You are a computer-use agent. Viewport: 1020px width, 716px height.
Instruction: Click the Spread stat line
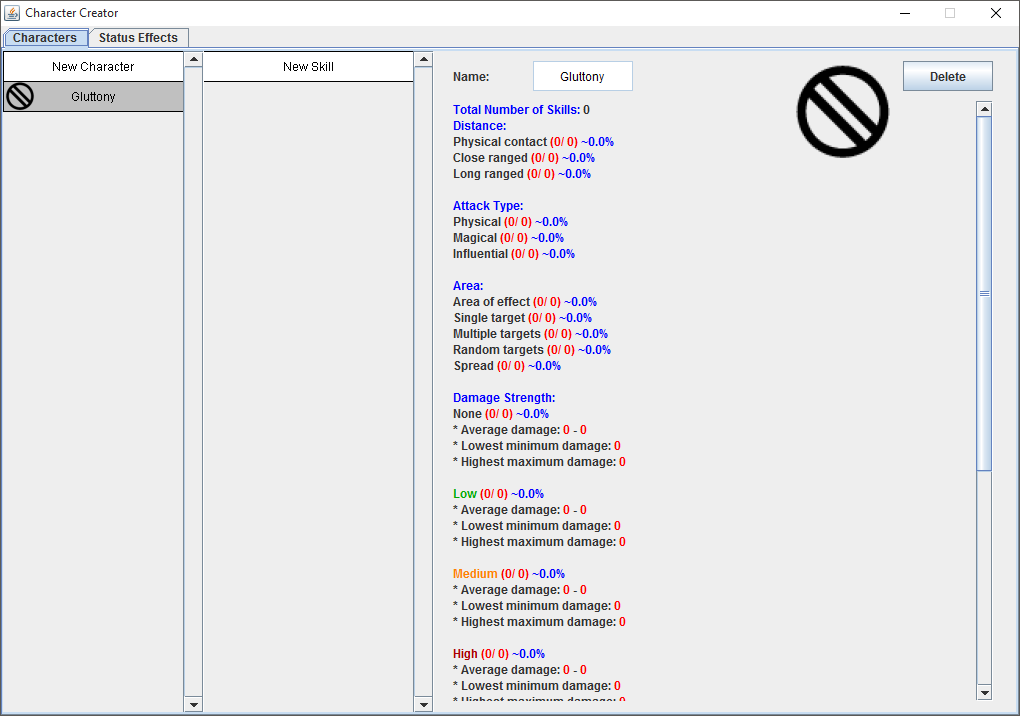507,365
